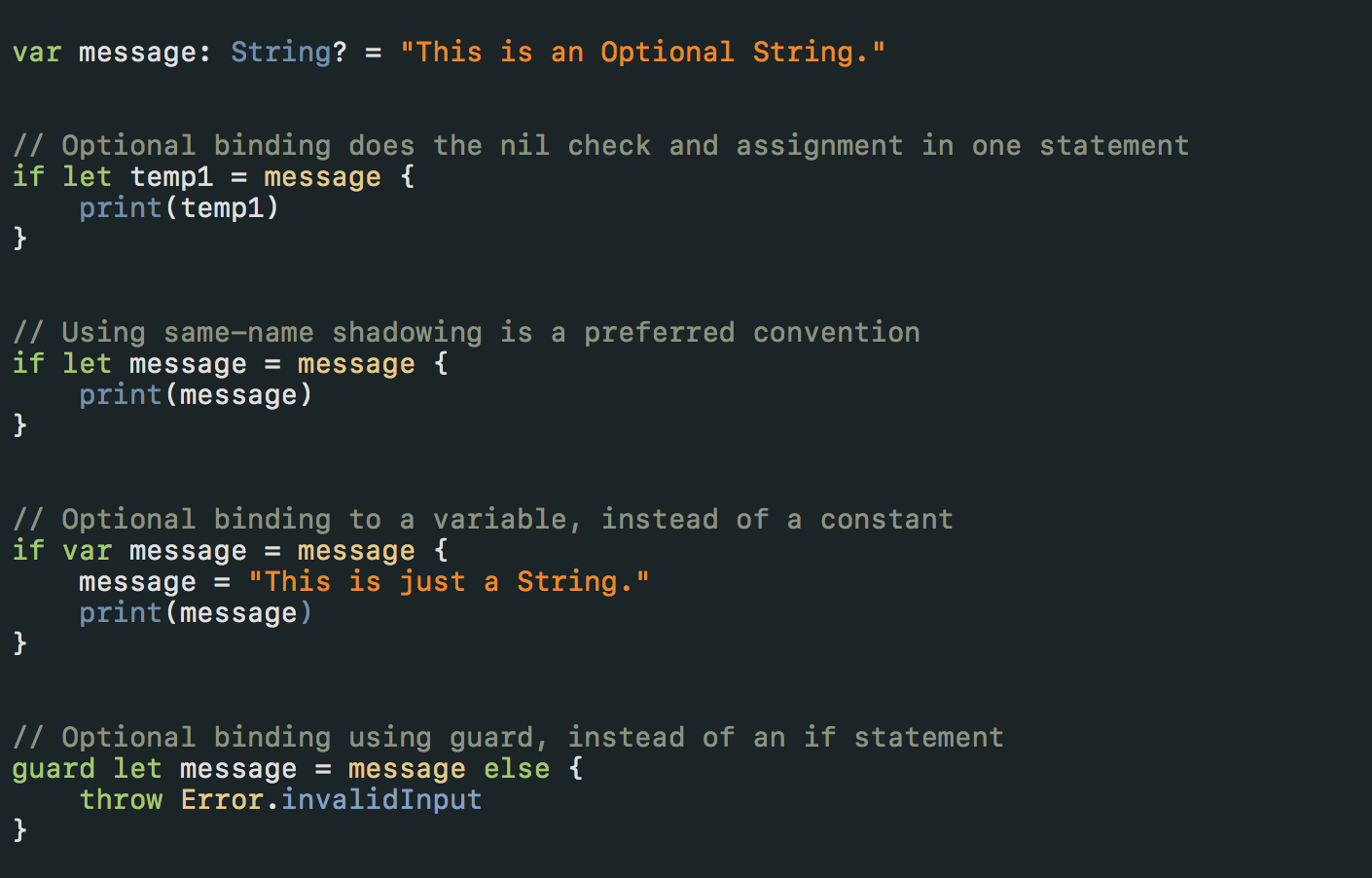Click the String? type annotation

288,53
